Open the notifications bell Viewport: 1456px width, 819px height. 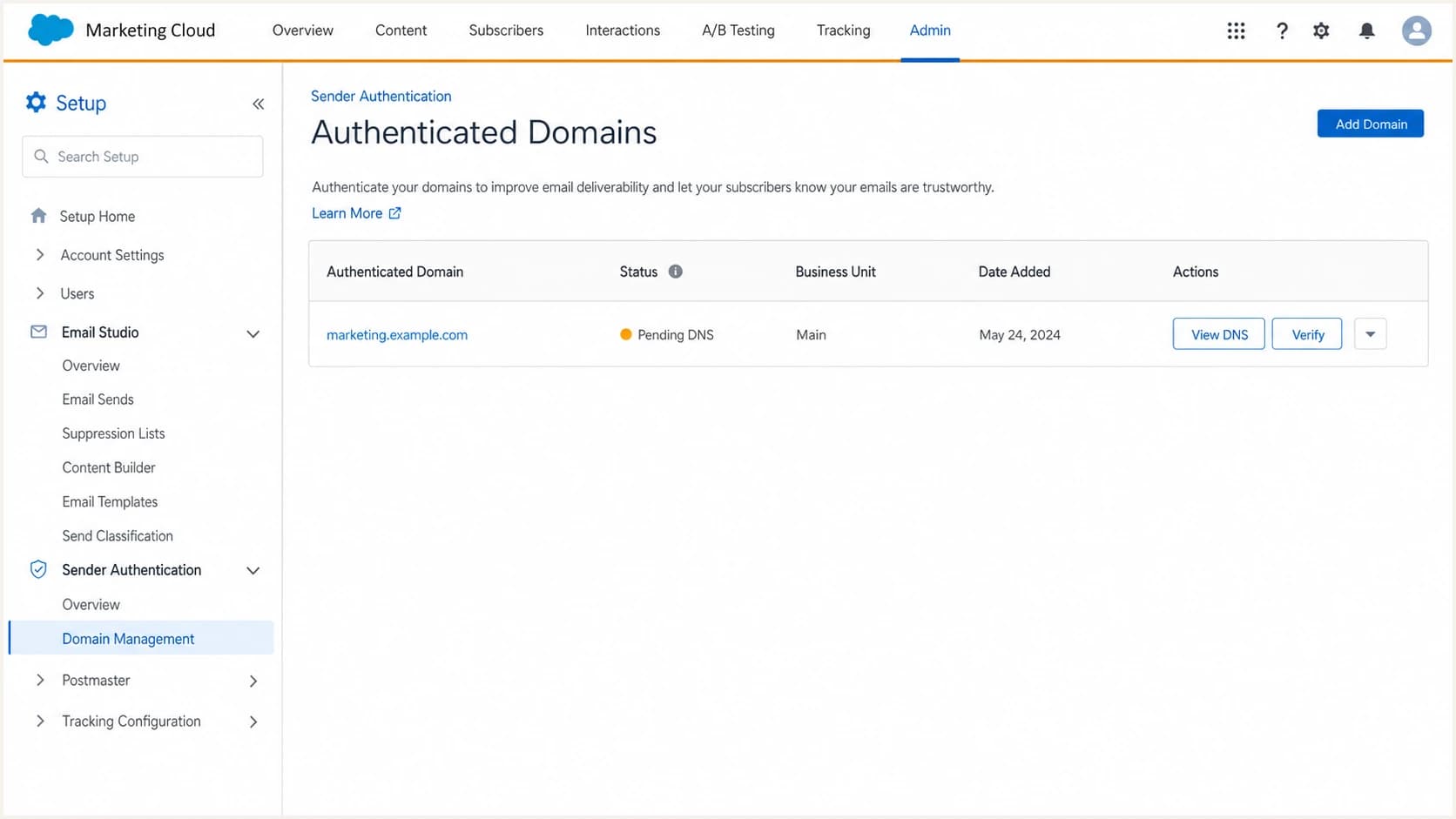tap(1367, 30)
